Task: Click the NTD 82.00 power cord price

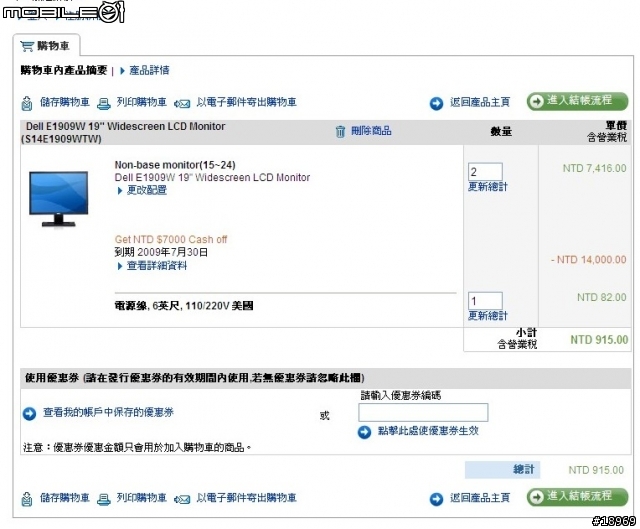Action: (x=602, y=297)
